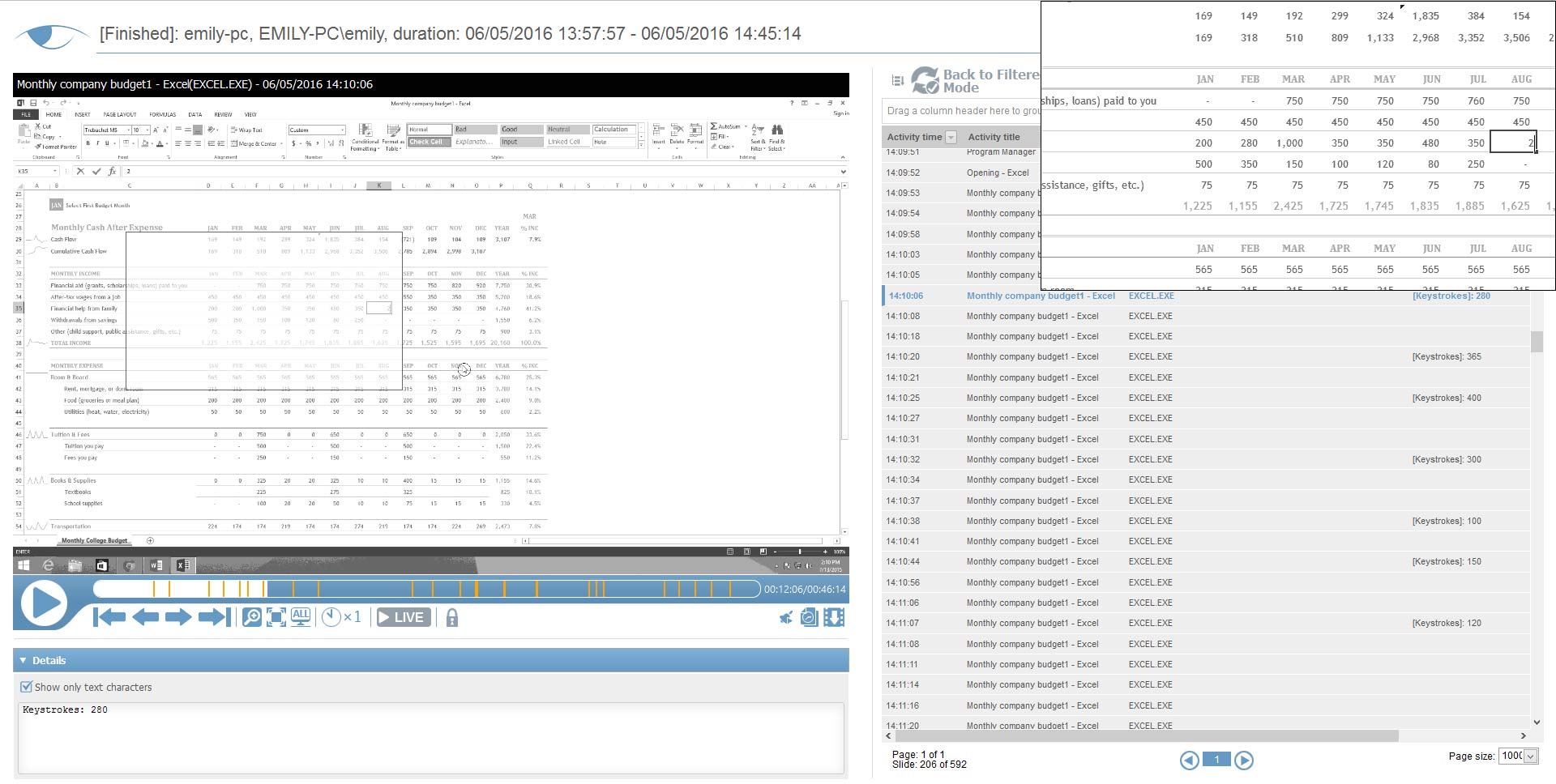Select the 14:11:14 activity row

(1206, 684)
